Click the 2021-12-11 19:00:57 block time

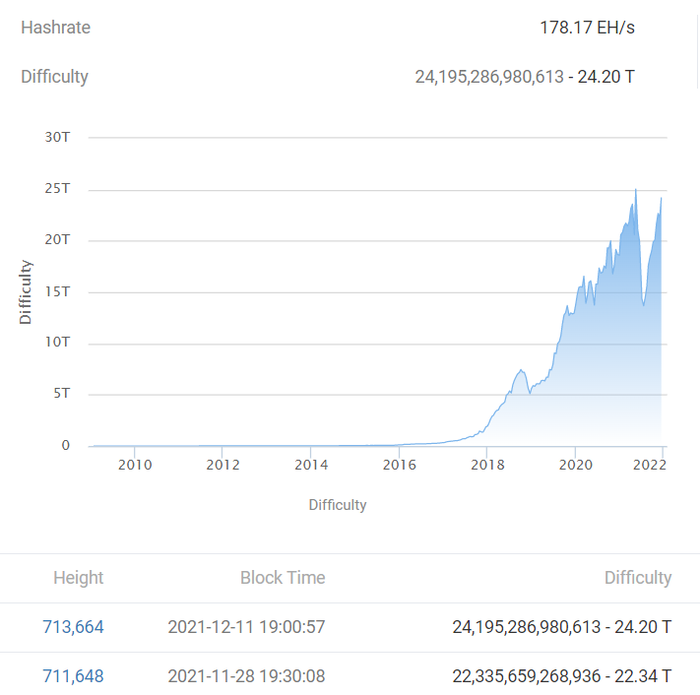[246, 627]
